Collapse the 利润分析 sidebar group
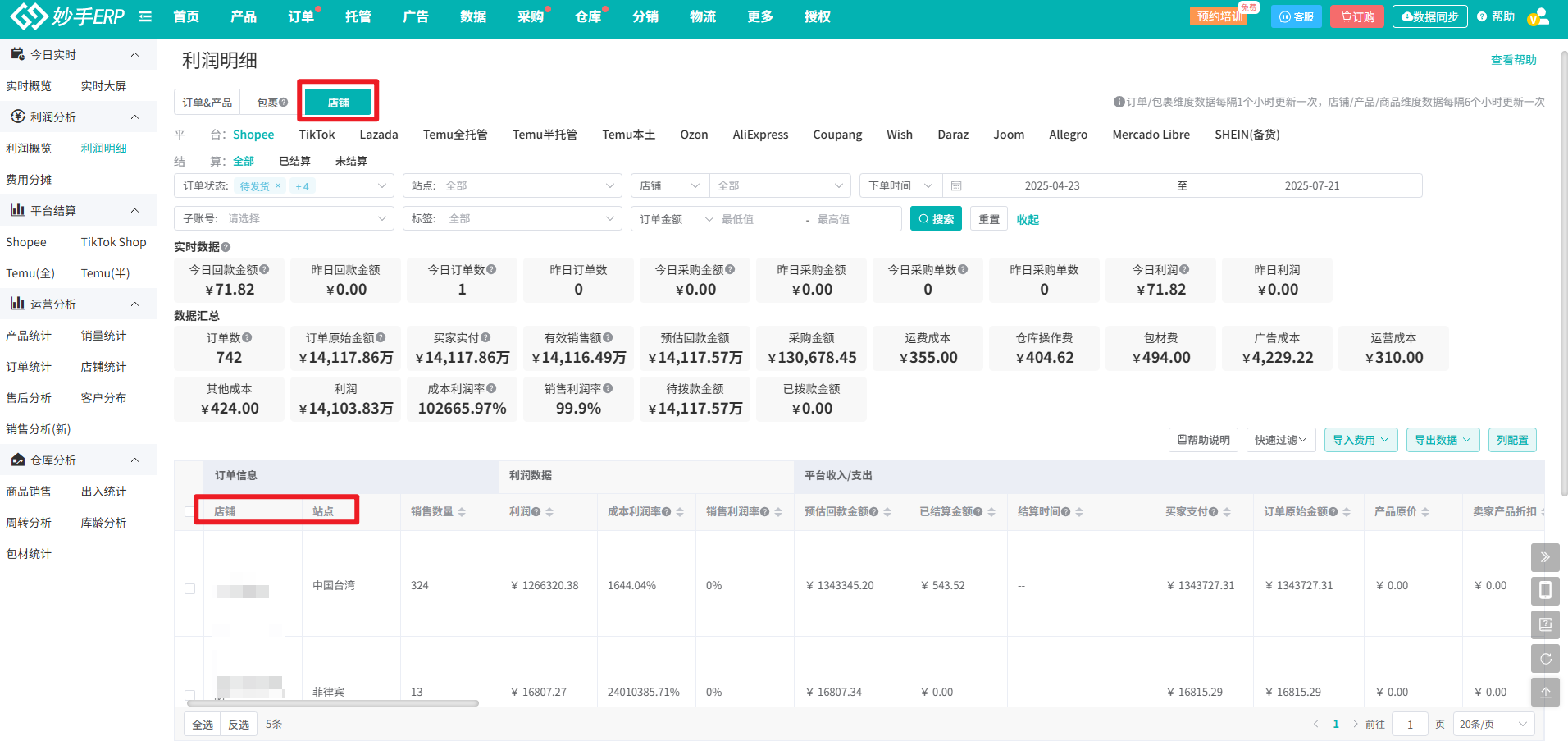Viewport: 1568px width, 741px height. pos(134,117)
